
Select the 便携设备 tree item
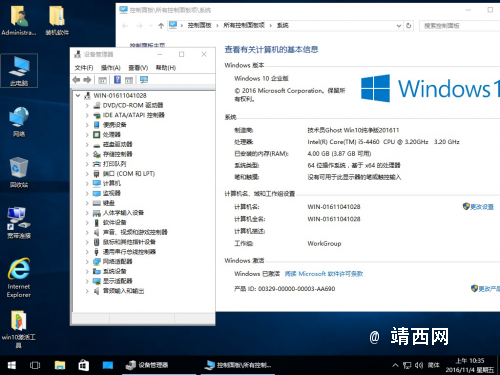114,125
